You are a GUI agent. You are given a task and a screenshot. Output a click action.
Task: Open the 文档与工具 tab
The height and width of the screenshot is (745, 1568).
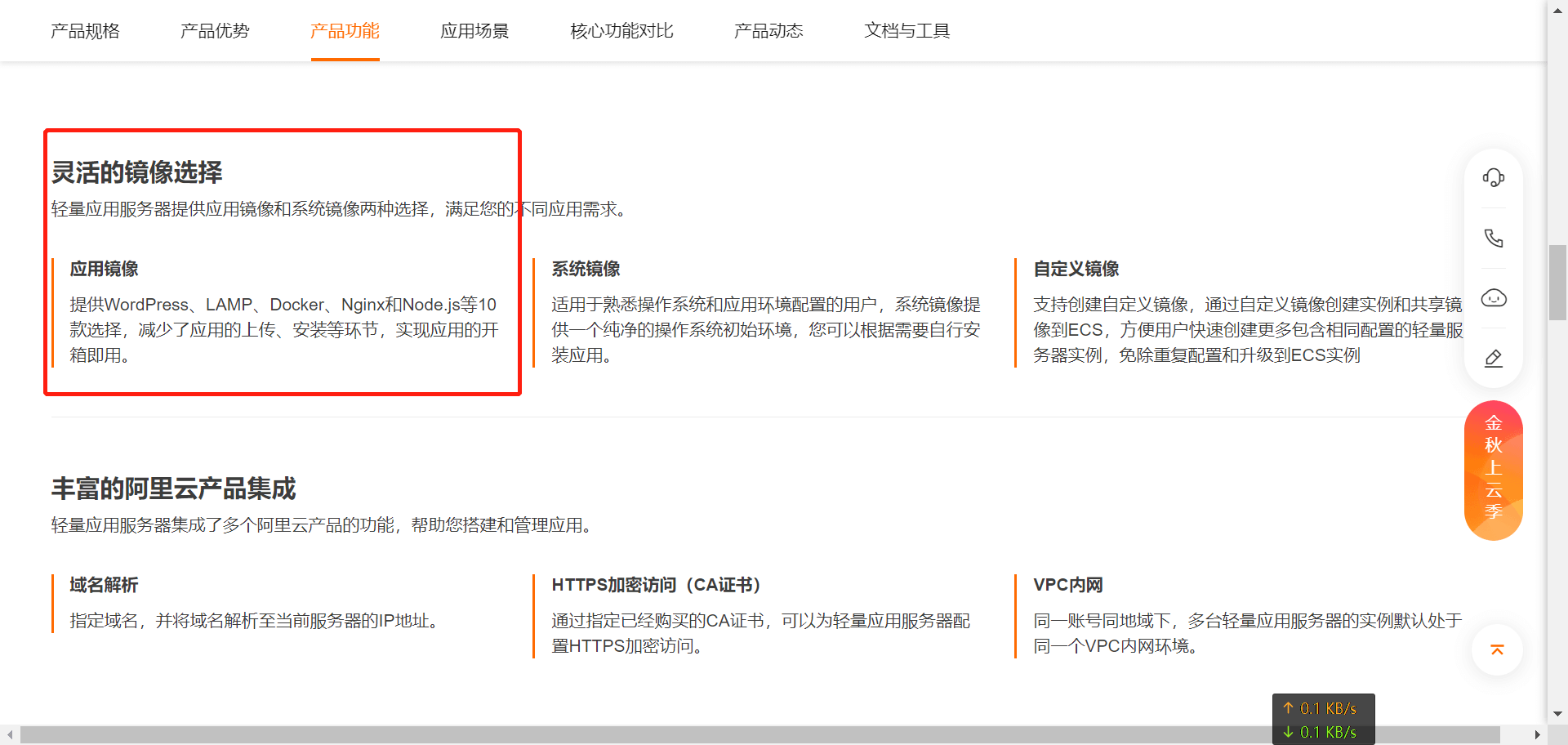906,31
